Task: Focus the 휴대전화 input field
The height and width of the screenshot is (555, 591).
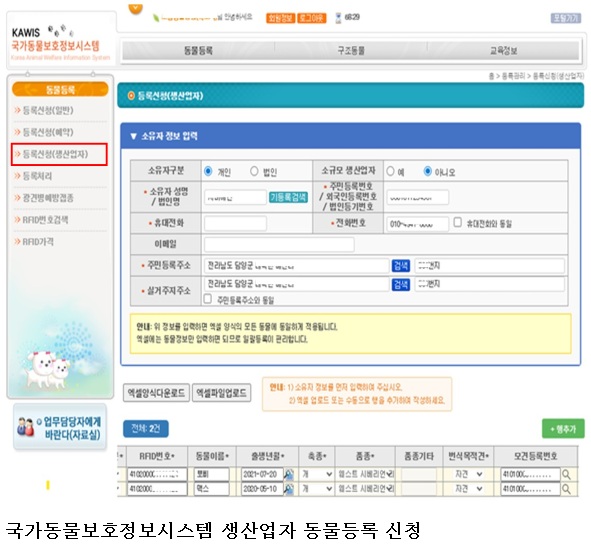Action: tap(235, 224)
